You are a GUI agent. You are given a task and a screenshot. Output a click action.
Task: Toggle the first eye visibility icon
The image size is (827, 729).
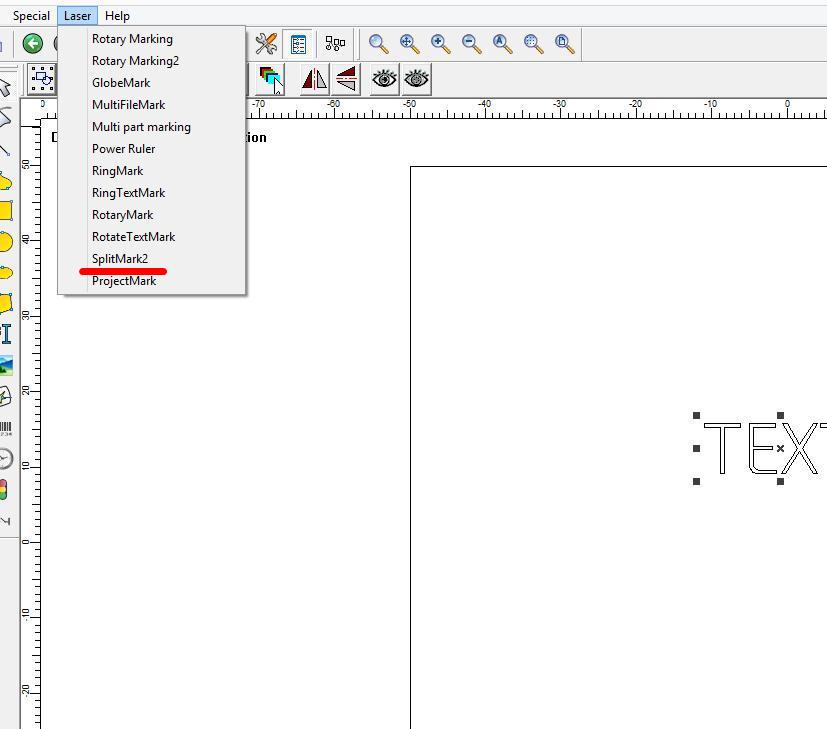pyautogui.click(x=384, y=79)
